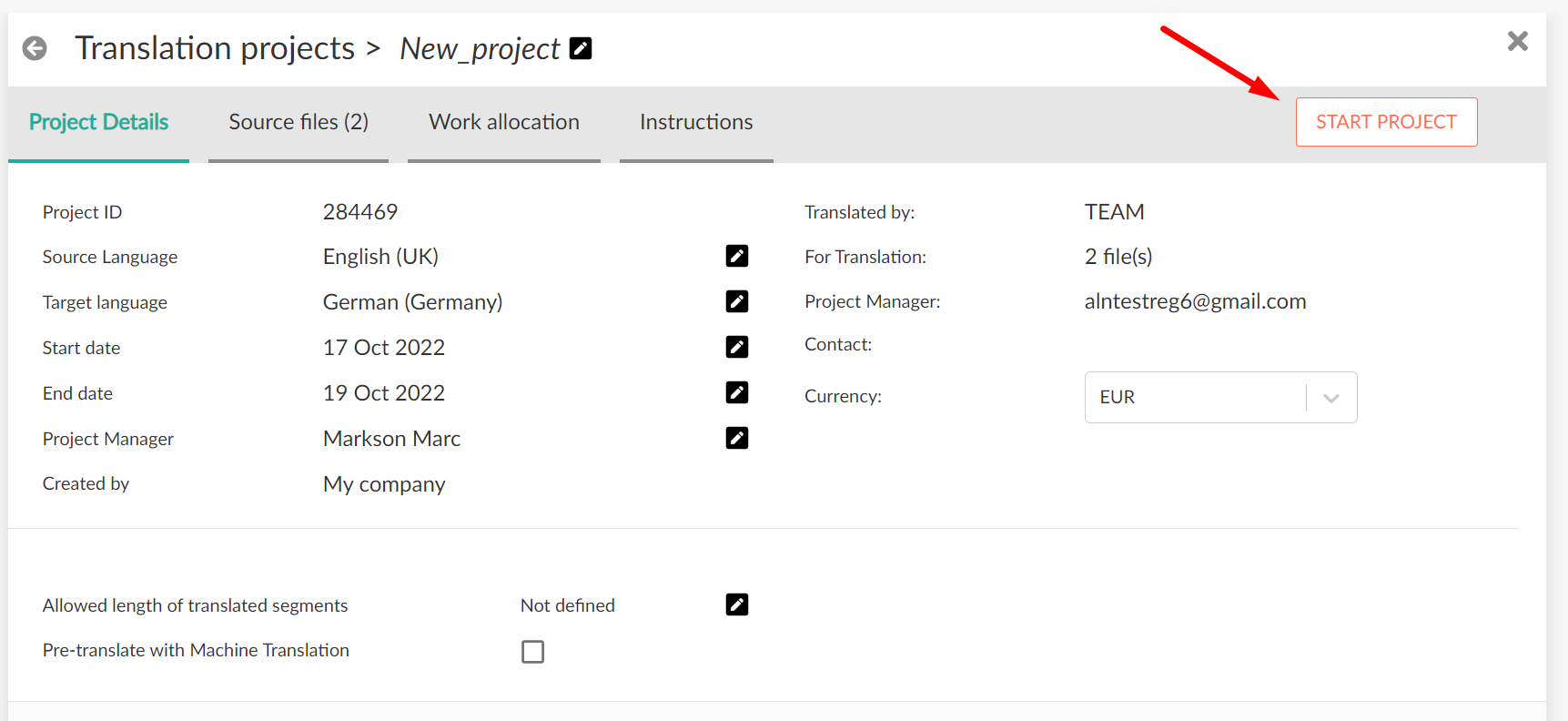Edit Target language German pencil icon

click(737, 301)
